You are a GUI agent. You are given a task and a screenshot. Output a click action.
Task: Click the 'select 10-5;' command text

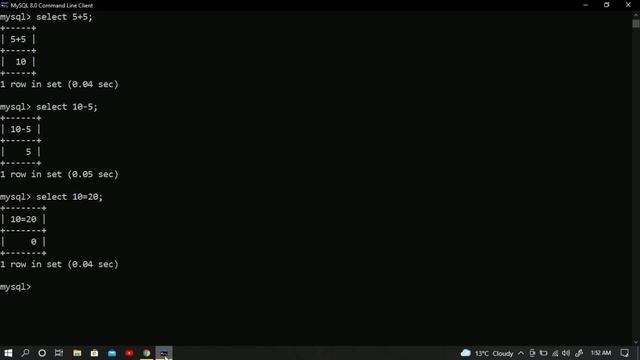click(x=67, y=107)
